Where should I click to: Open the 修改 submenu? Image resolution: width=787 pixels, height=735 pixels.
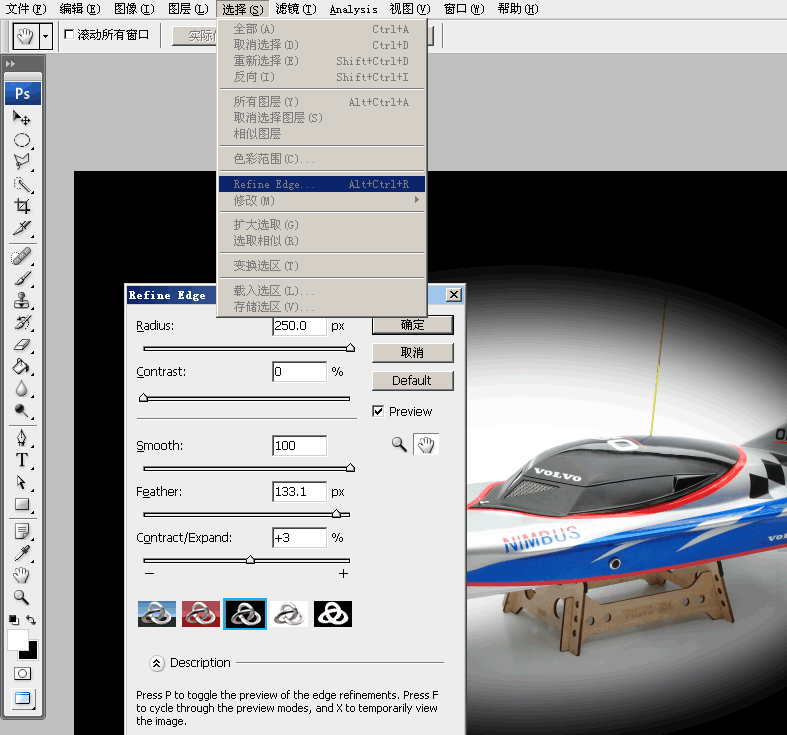tap(321, 200)
